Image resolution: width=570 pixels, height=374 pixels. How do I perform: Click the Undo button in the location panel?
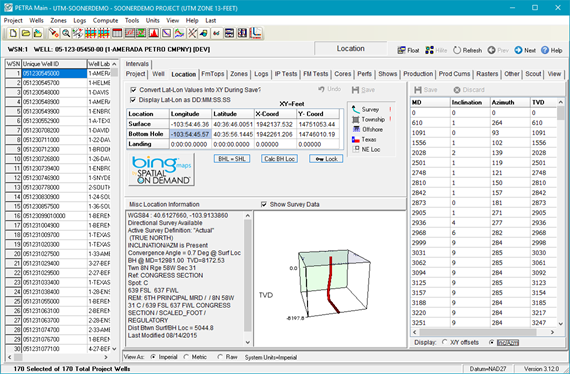(x=329, y=89)
